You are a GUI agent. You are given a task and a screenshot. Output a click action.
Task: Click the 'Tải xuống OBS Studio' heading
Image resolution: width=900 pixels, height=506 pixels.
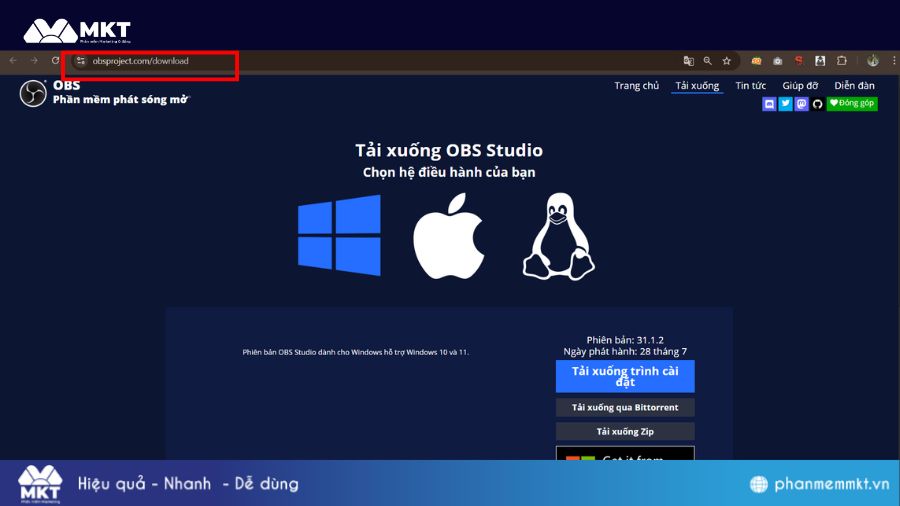tap(449, 150)
